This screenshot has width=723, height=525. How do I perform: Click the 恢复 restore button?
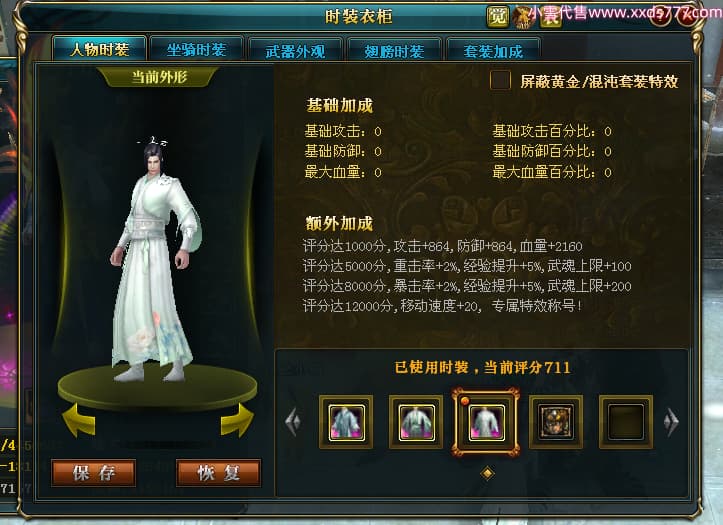point(219,473)
